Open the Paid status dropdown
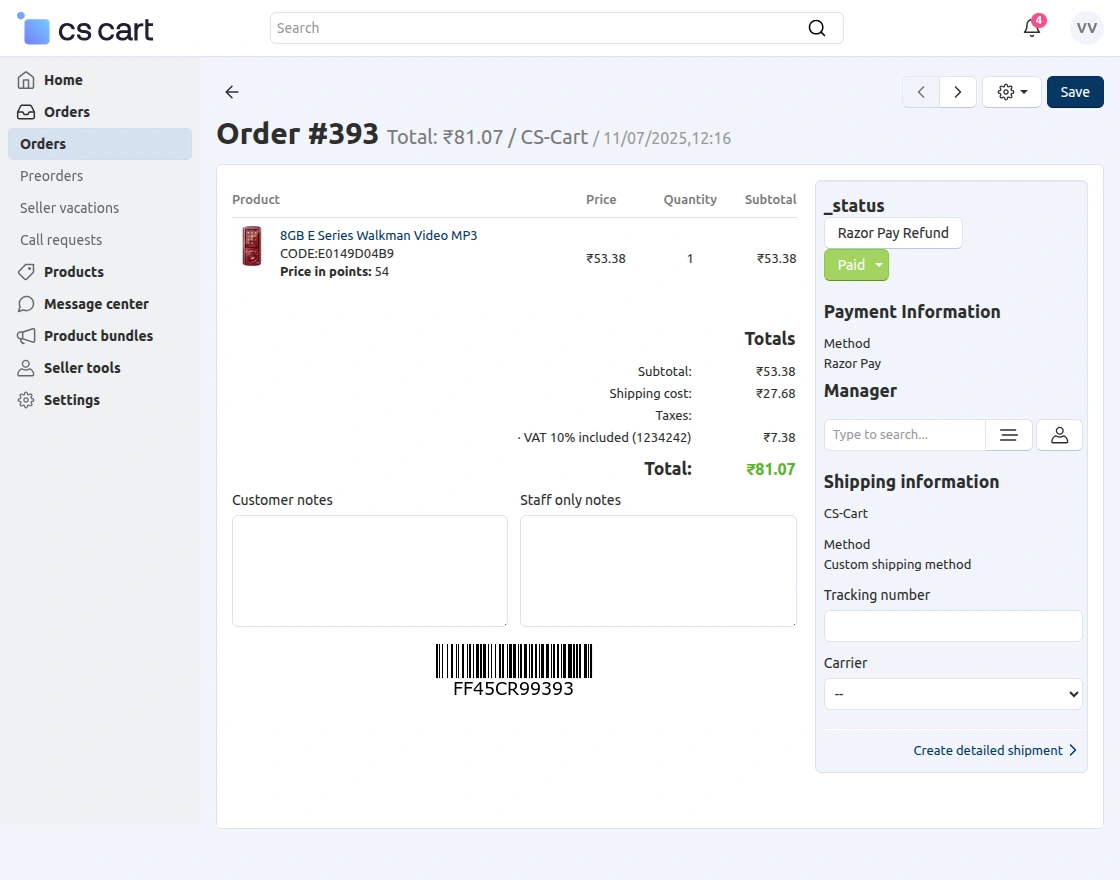This screenshot has height=880, width=1120. coord(856,264)
